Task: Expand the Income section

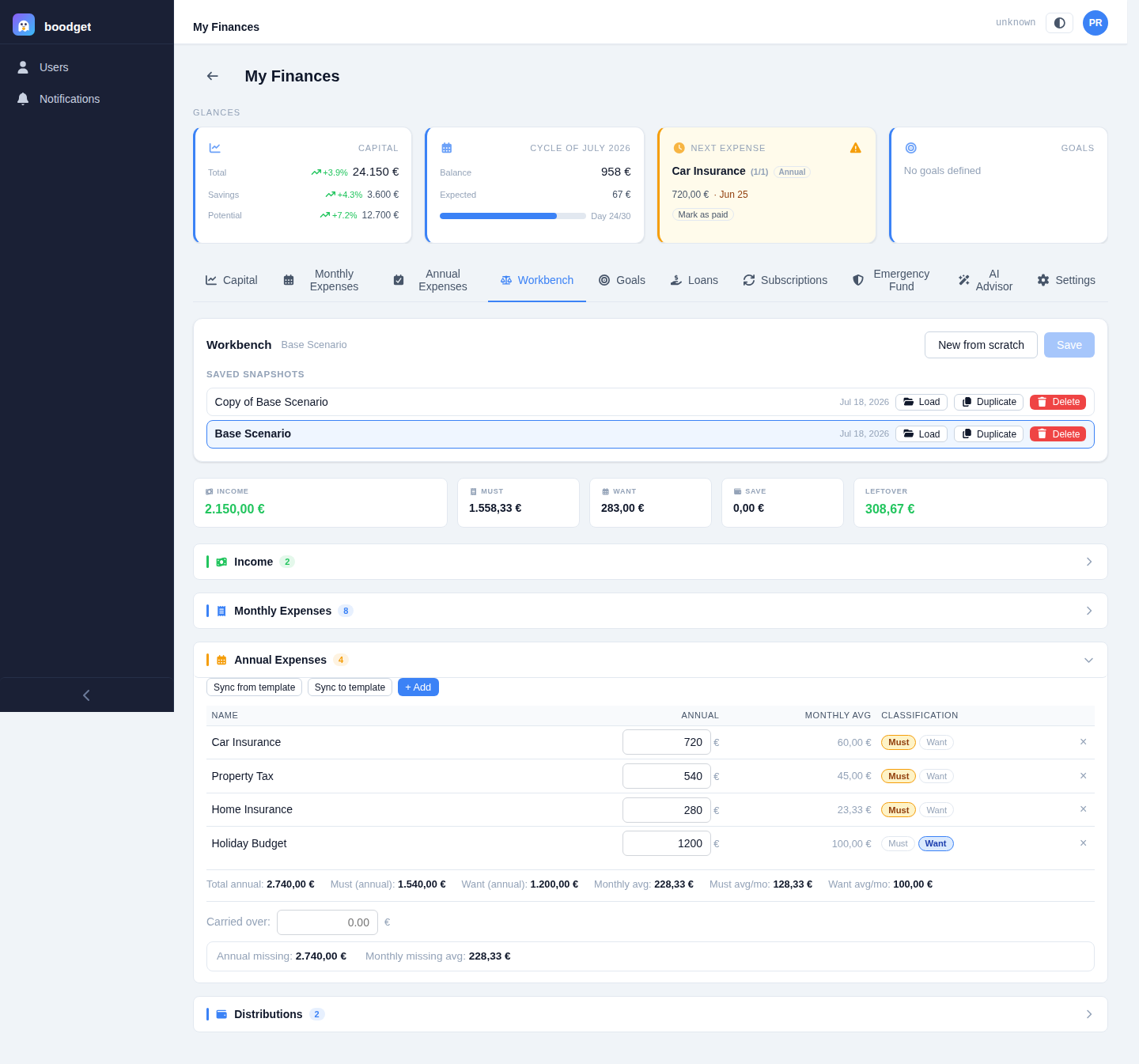Action: point(650,562)
